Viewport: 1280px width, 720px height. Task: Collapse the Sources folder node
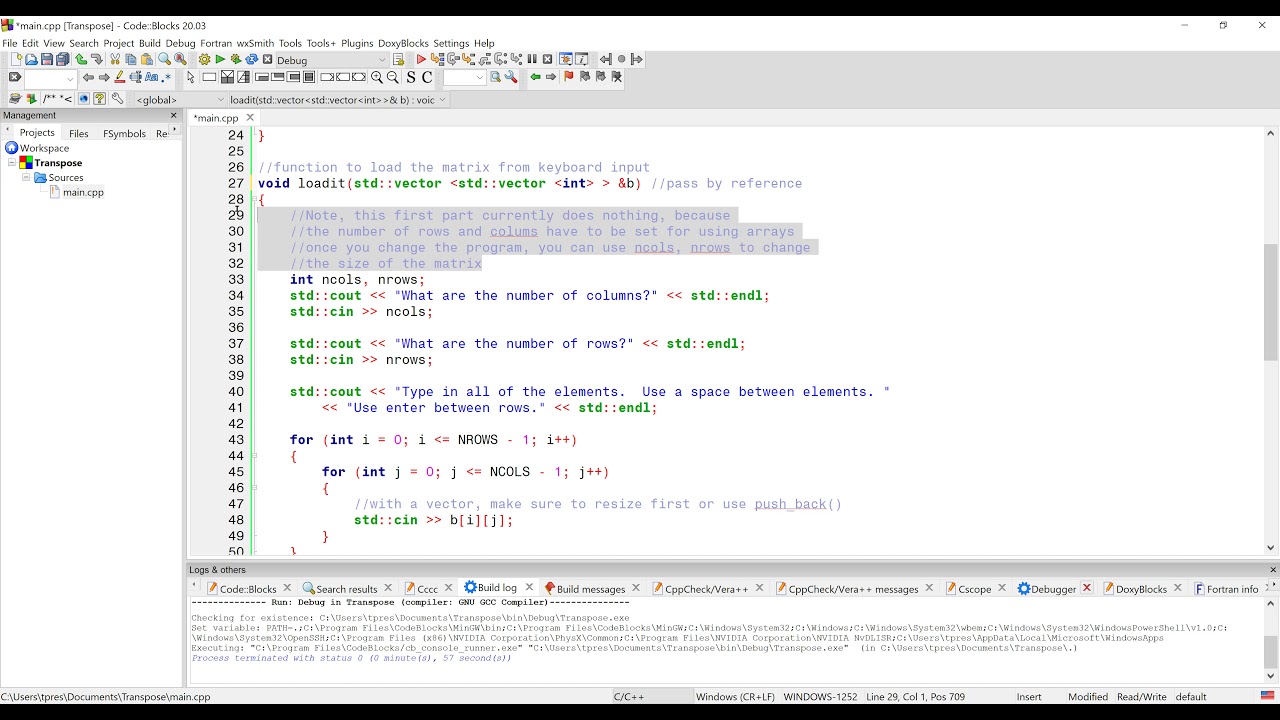pos(27,178)
